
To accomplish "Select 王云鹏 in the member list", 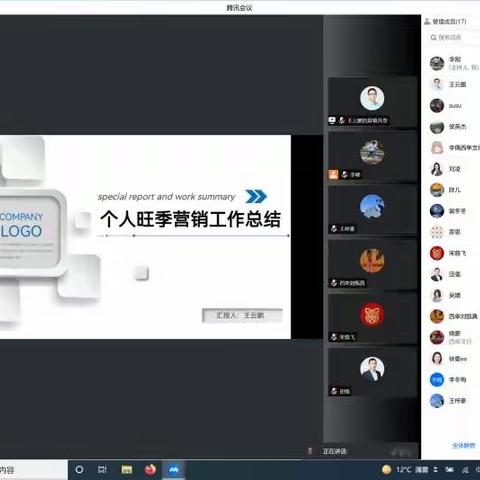I will [x=454, y=85].
